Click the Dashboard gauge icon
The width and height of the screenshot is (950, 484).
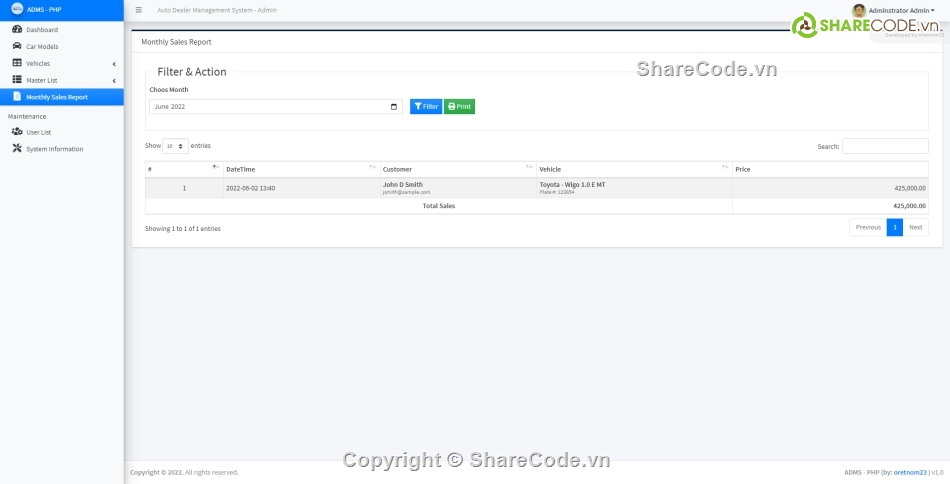coord(17,30)
